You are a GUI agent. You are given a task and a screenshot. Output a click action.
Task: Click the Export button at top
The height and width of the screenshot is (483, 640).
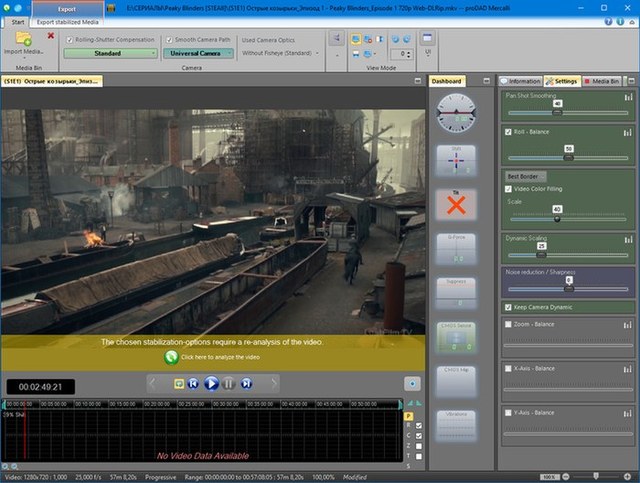tap(66, 8)
